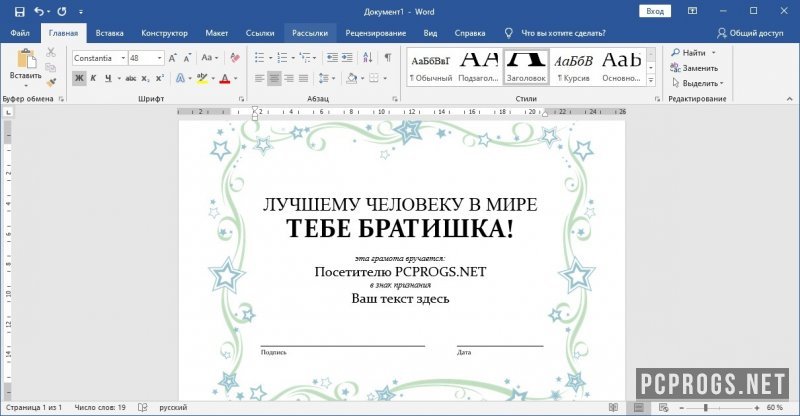The image size is (800, 416).
Task: Open the shading fill color dropdown
Action: tap(363, 78)
